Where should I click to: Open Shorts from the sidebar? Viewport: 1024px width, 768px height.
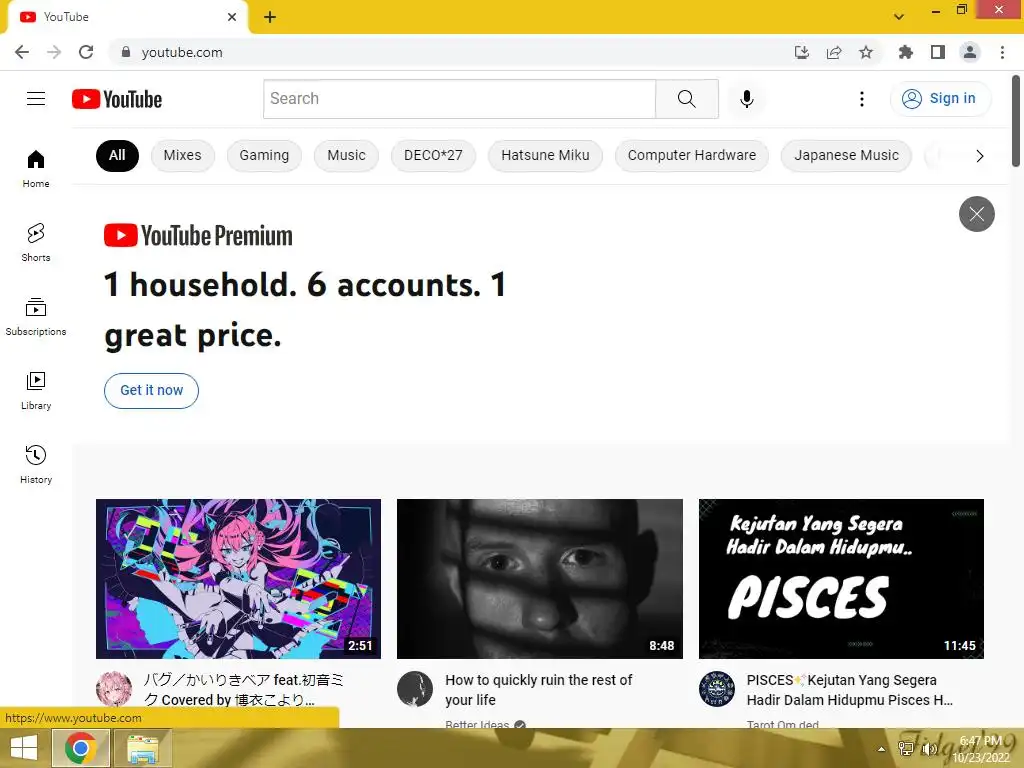coord(36,242)
